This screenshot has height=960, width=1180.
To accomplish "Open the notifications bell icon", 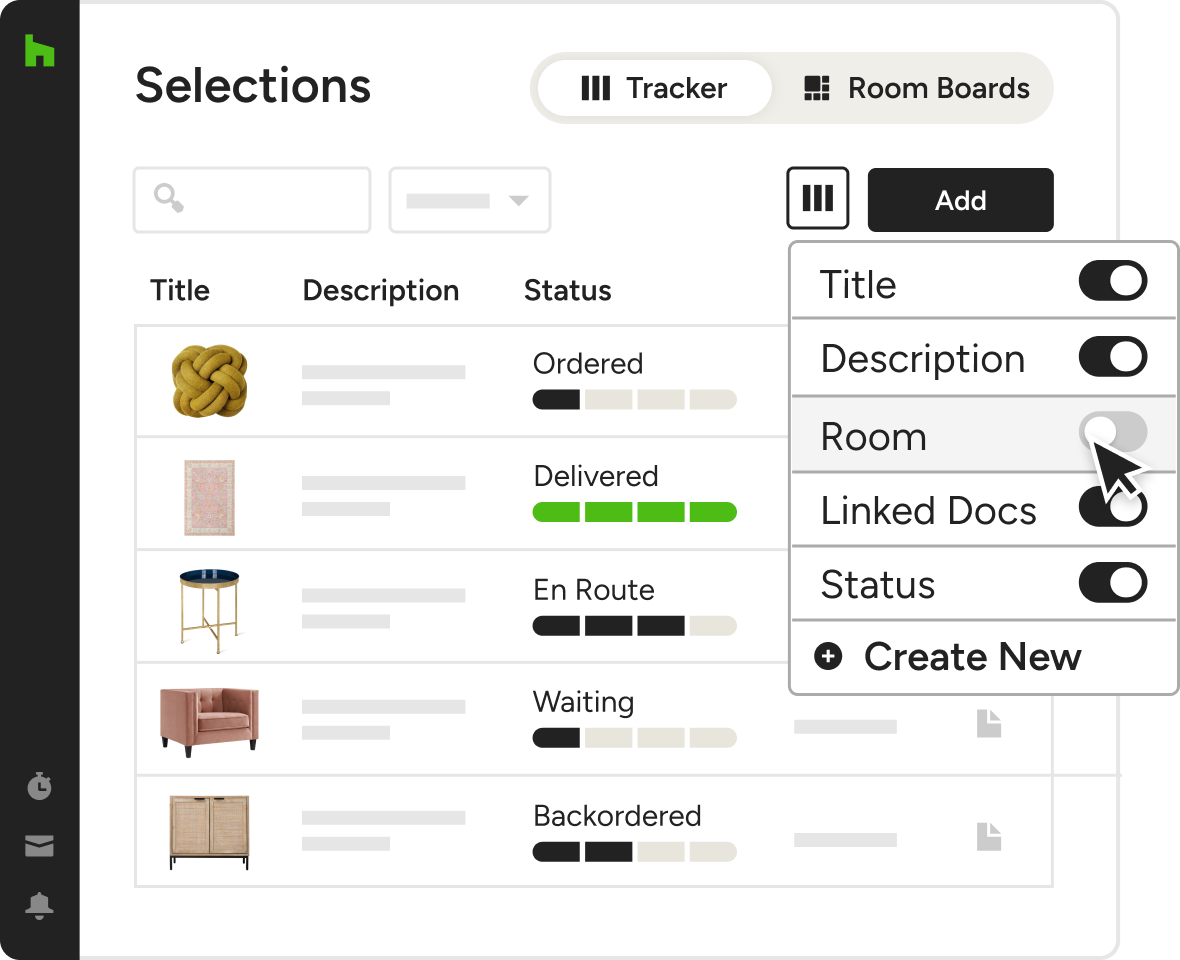I will 39,906.
